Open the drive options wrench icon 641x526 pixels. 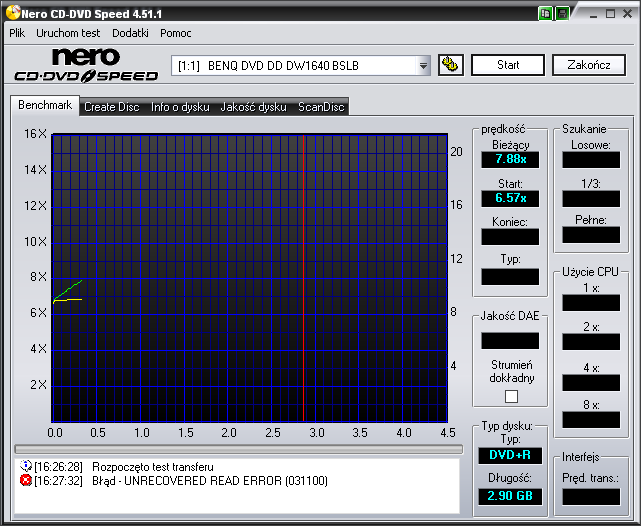451,65
